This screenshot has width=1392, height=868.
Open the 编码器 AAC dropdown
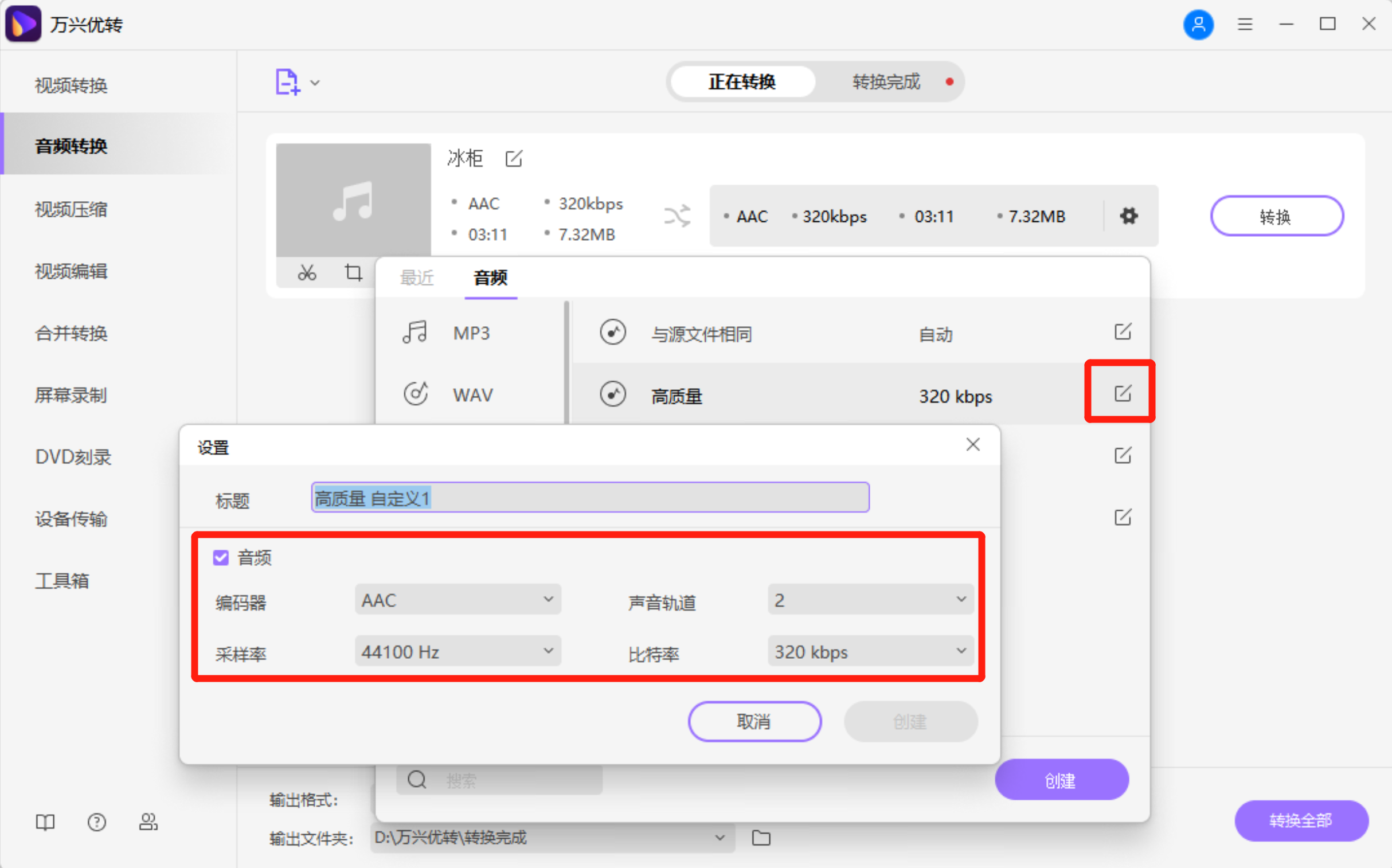point(457,599)
